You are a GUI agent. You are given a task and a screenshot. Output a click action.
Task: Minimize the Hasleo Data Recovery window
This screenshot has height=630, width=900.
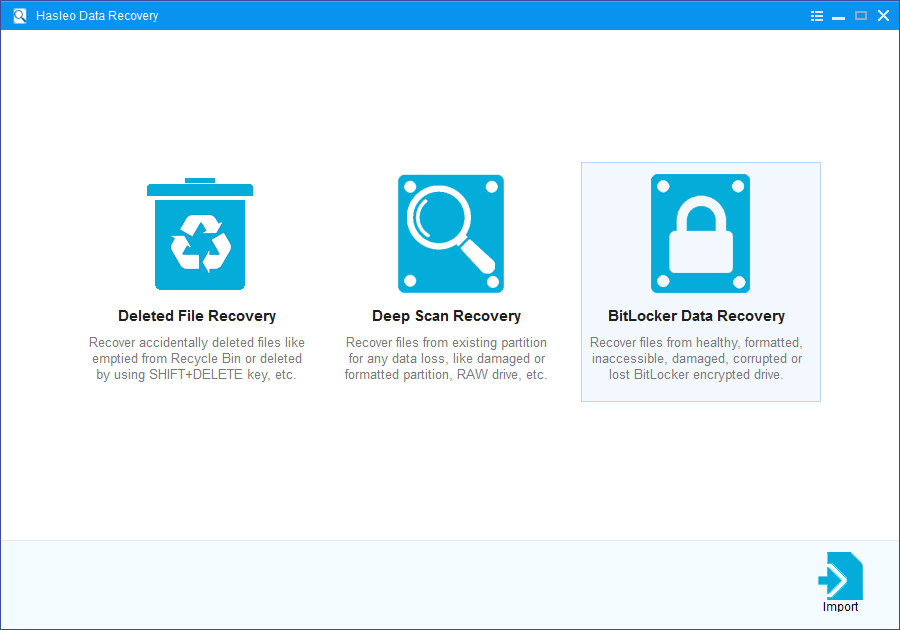pos(839,17)
